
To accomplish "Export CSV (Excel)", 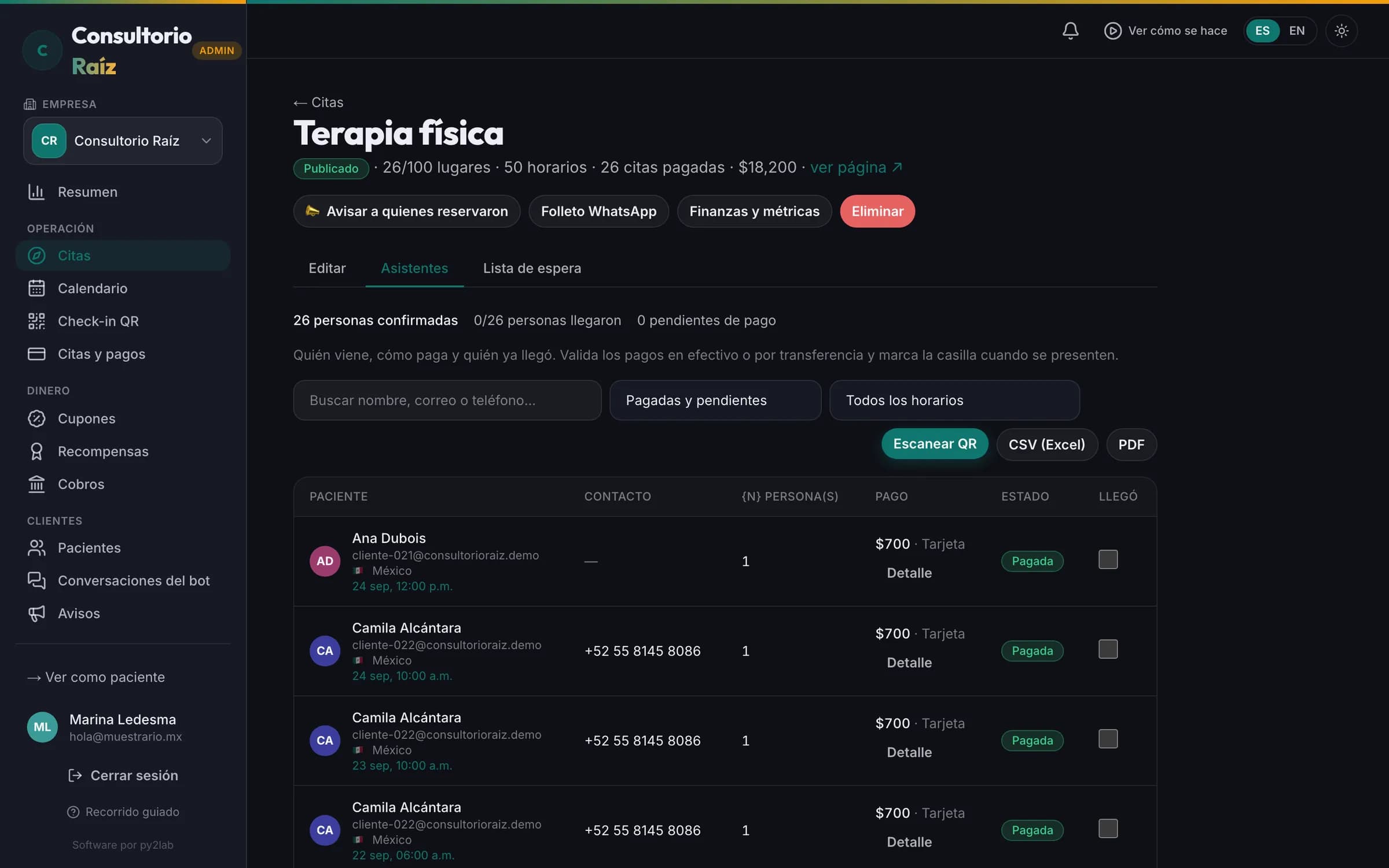I will pyautogui.click(x=1047, y=444).
